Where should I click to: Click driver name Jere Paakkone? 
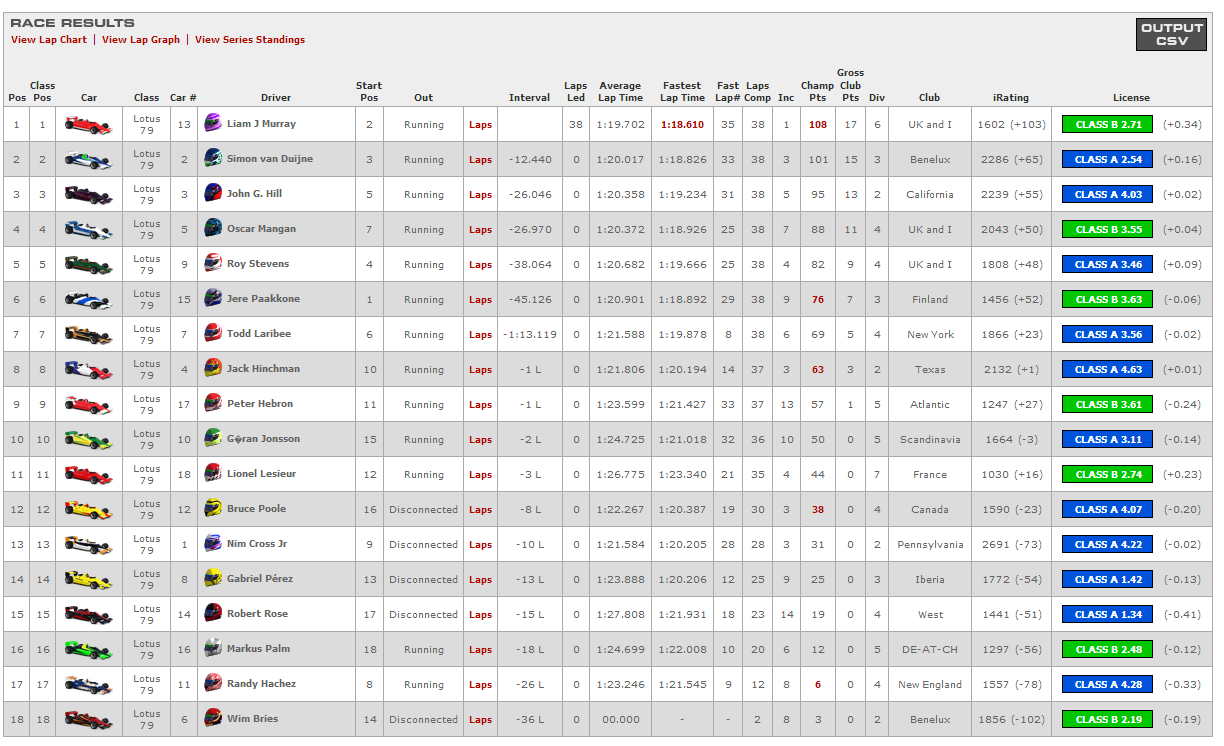263,299
